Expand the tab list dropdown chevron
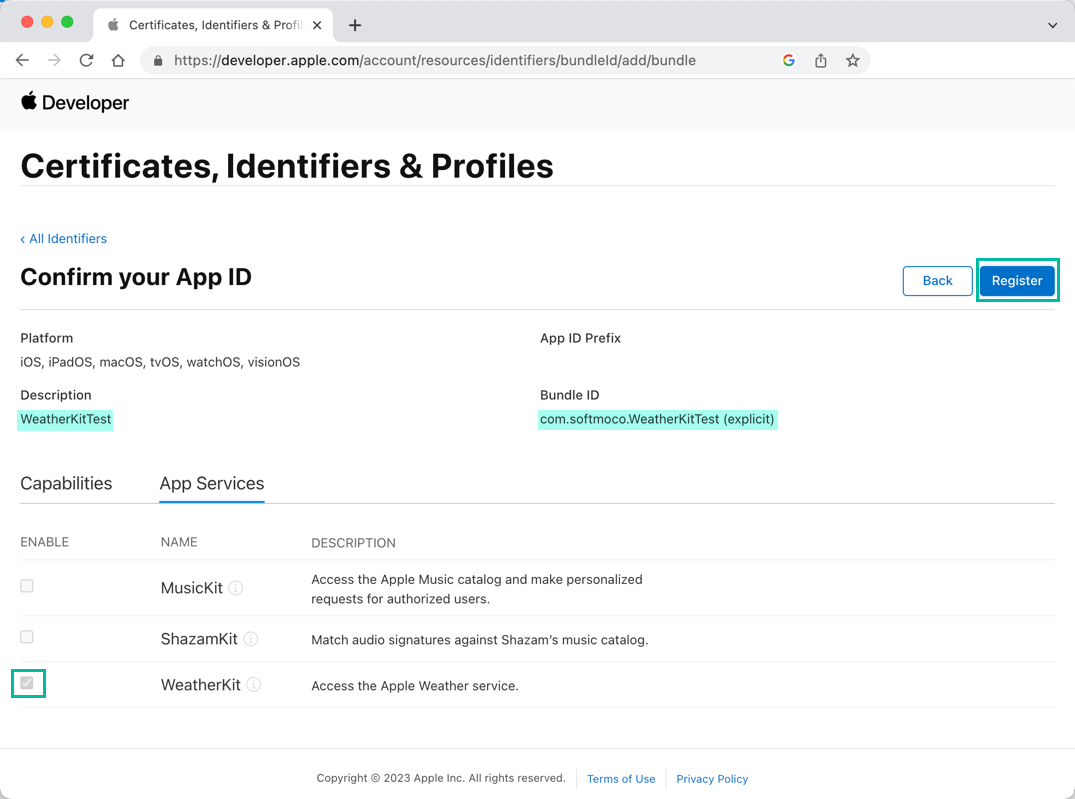Viewport: 1075px width, 799px height. [1052, 25]
